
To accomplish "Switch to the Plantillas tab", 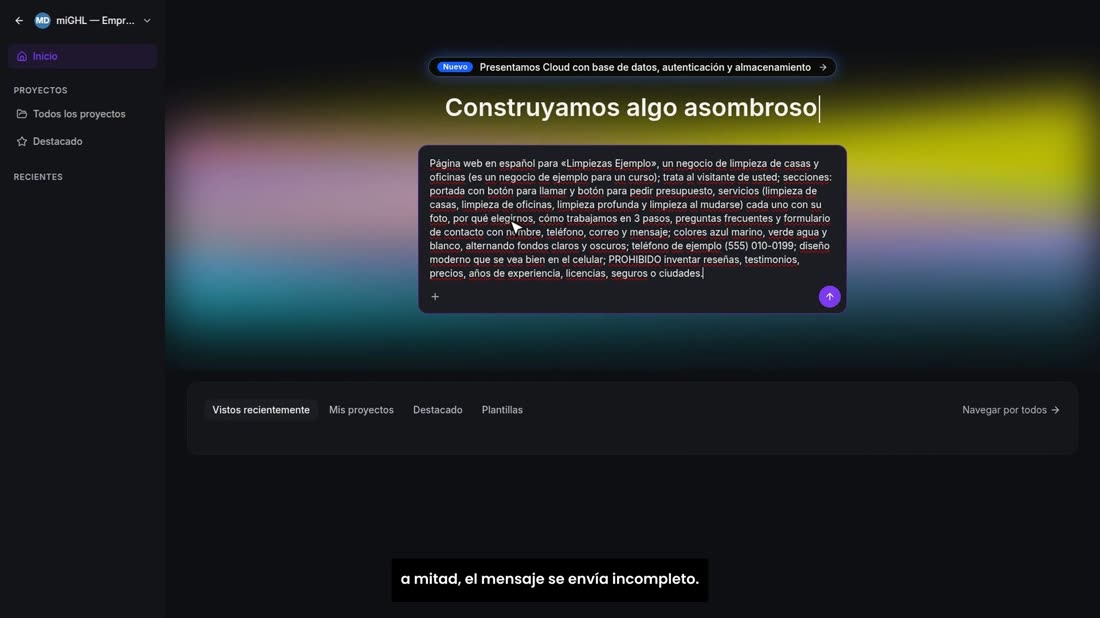I will (x=502, y=410).
